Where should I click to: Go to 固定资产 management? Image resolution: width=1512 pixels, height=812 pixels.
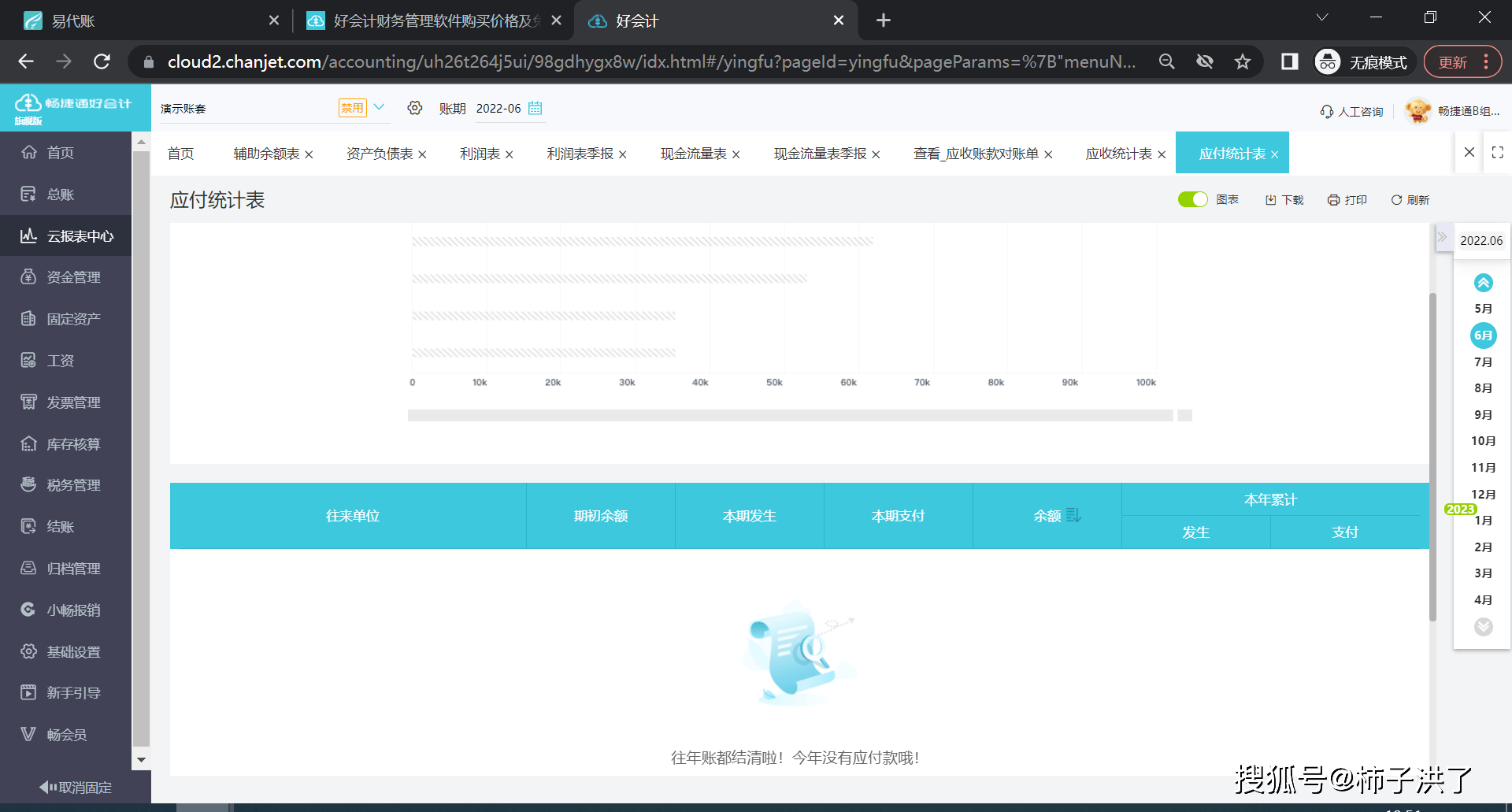click(71, 318)
